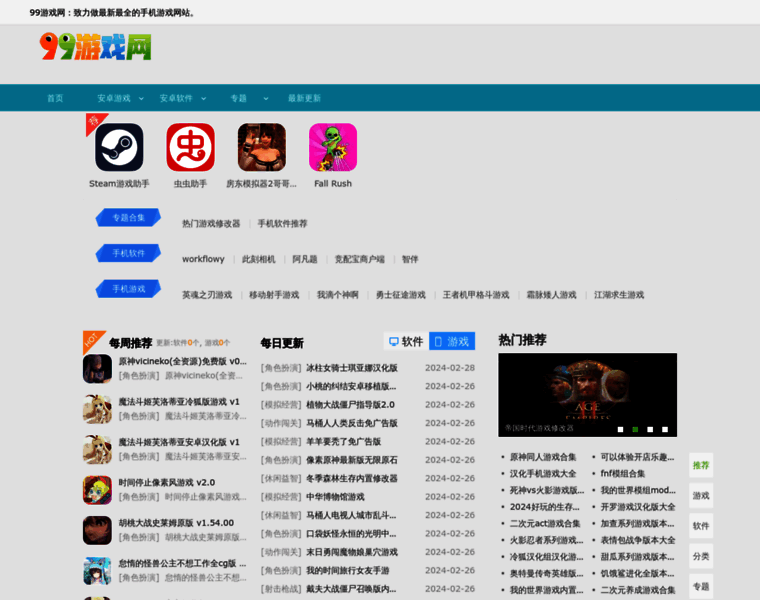Click the 手机游戏 blue label button

tap(128, 289)
